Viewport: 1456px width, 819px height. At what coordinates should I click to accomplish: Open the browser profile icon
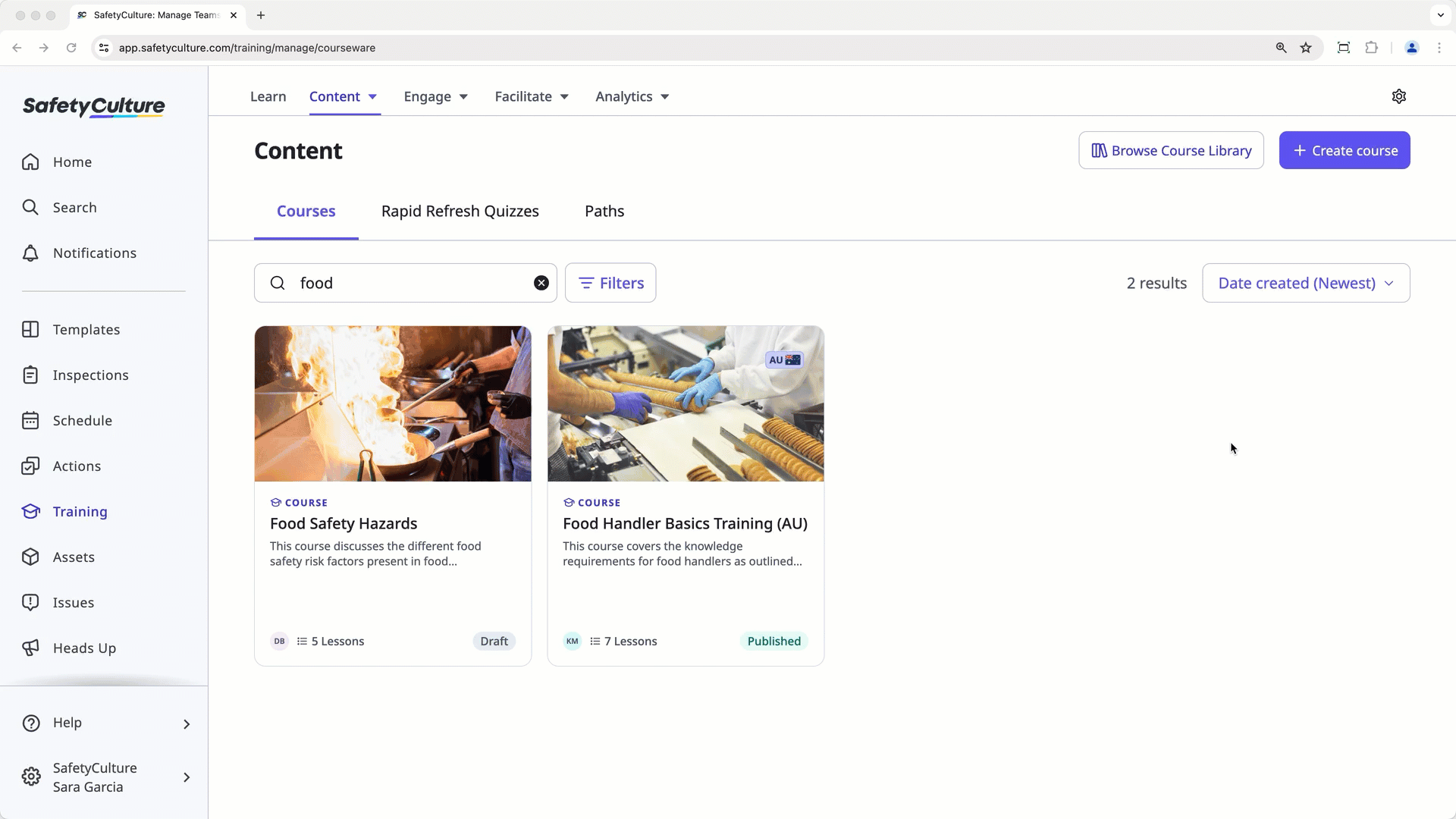tap(1412, 48)
